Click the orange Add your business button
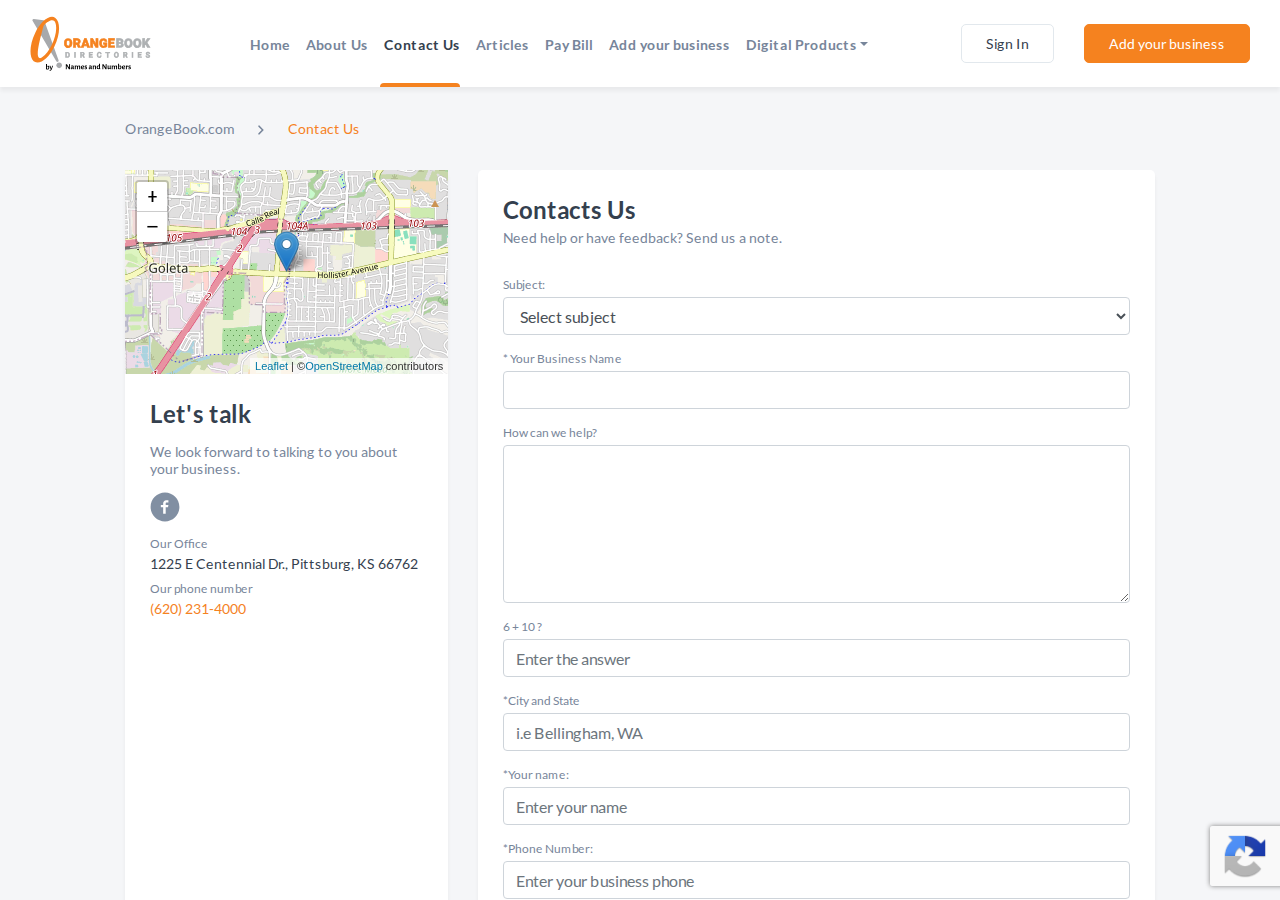 point(1167,44)
